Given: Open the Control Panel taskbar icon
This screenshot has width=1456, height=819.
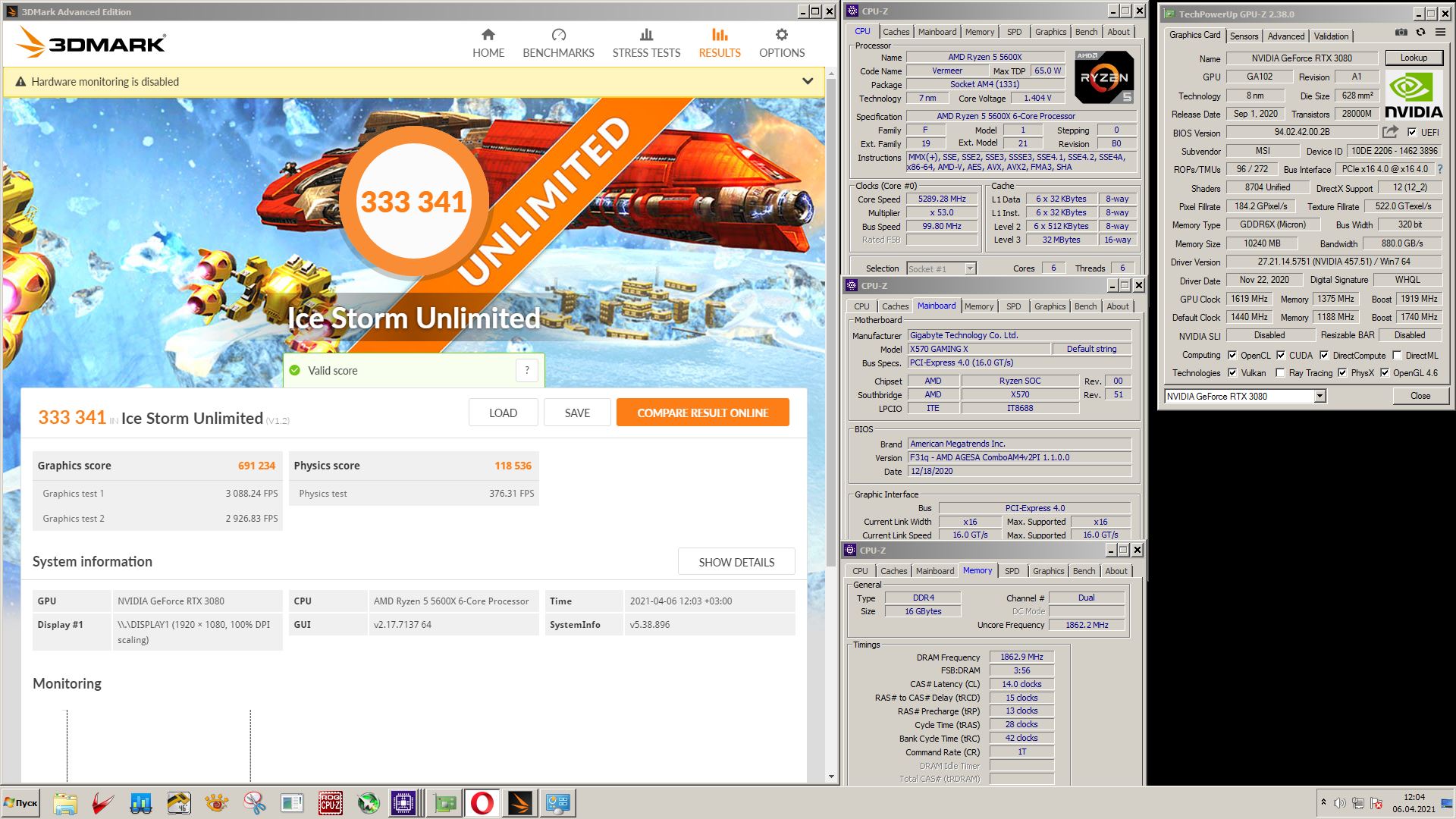Looking at the screenshot, I should (558, 803).
